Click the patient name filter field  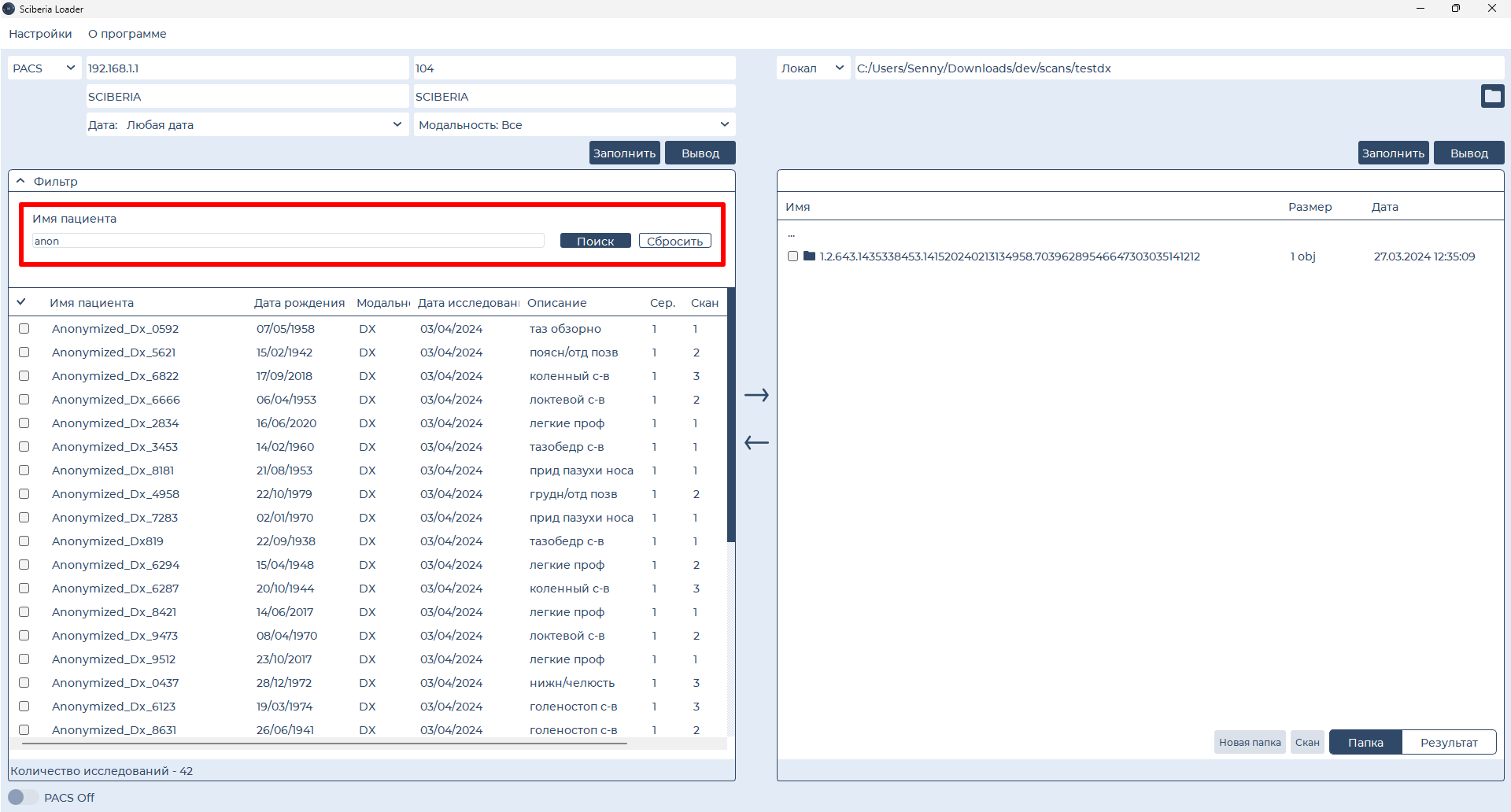click(x=288, y=241)
